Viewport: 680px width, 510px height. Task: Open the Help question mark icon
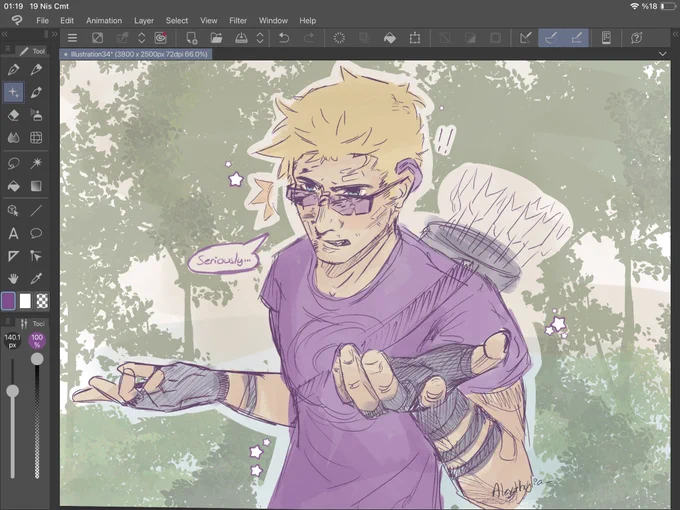(637, 38)
